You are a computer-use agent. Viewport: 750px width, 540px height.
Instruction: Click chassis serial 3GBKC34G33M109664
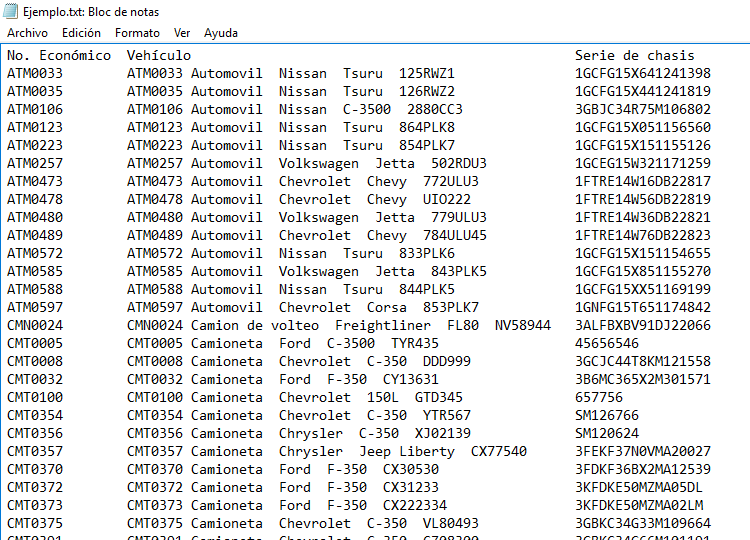[642, 523]
